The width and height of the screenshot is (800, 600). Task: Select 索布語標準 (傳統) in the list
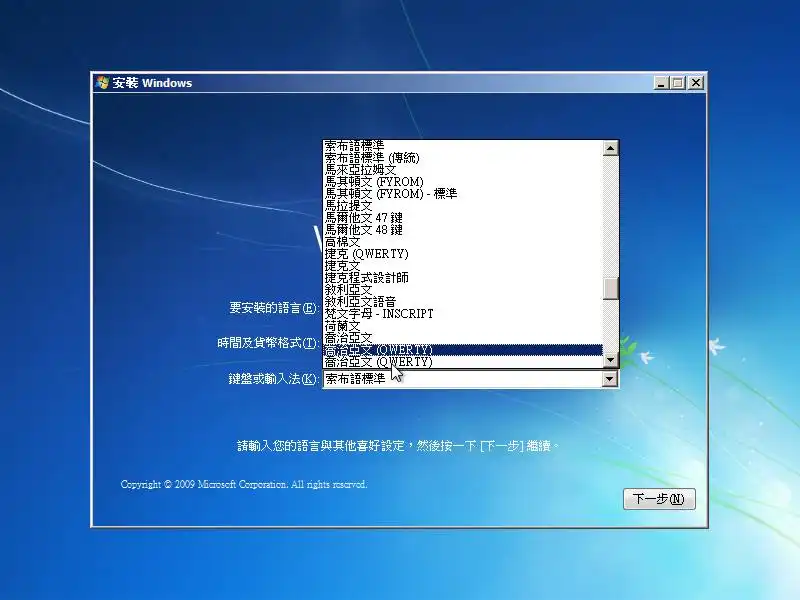point(463,158)
